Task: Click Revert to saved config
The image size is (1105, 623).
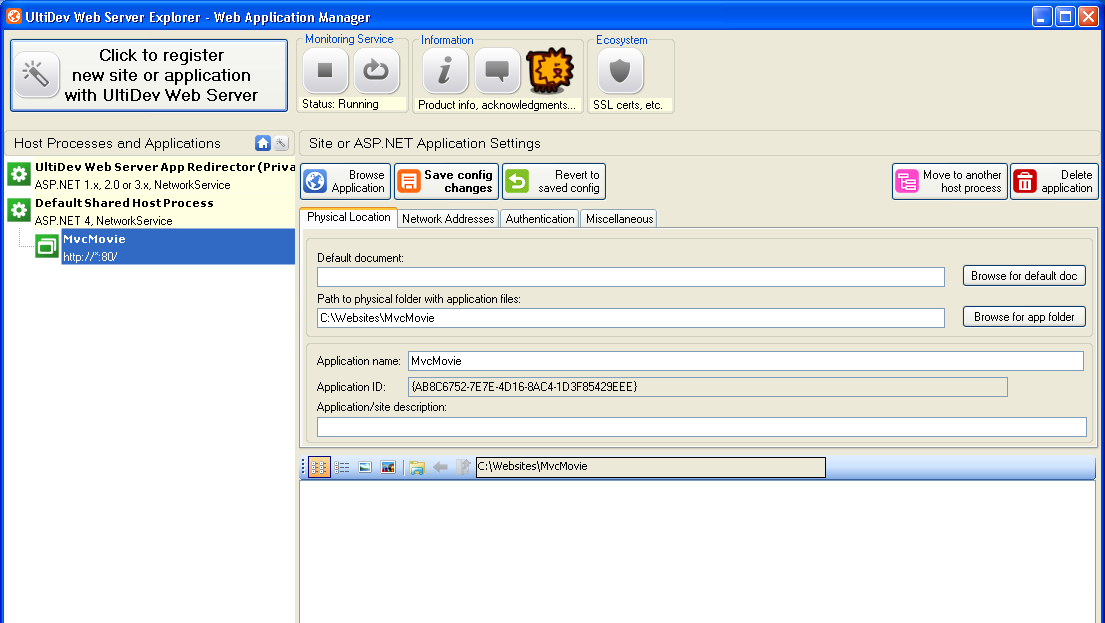Action: [x=554, y=181]
